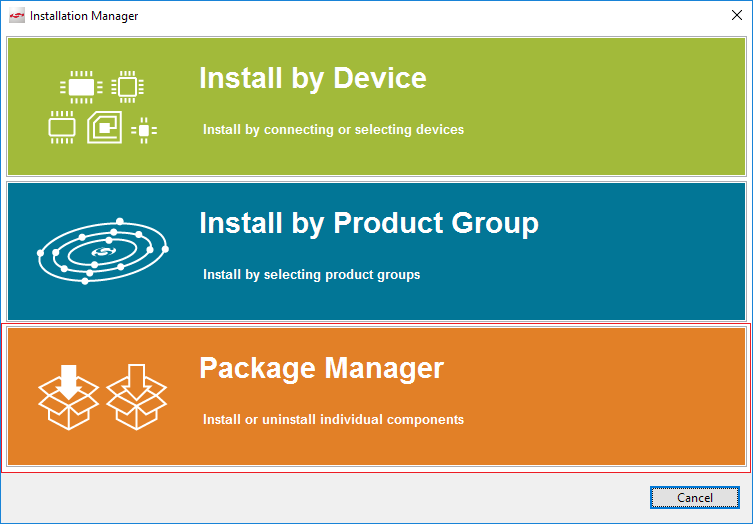
Task: Click the Silicon Labs logo in title bar
Action: [17, 16]
